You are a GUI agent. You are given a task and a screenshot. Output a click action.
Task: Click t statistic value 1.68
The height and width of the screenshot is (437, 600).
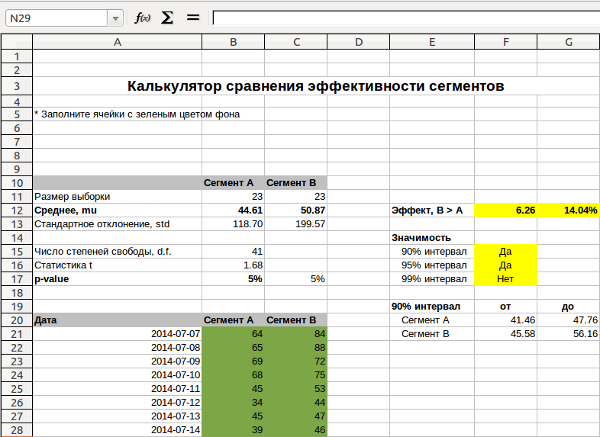pos(253,265)
